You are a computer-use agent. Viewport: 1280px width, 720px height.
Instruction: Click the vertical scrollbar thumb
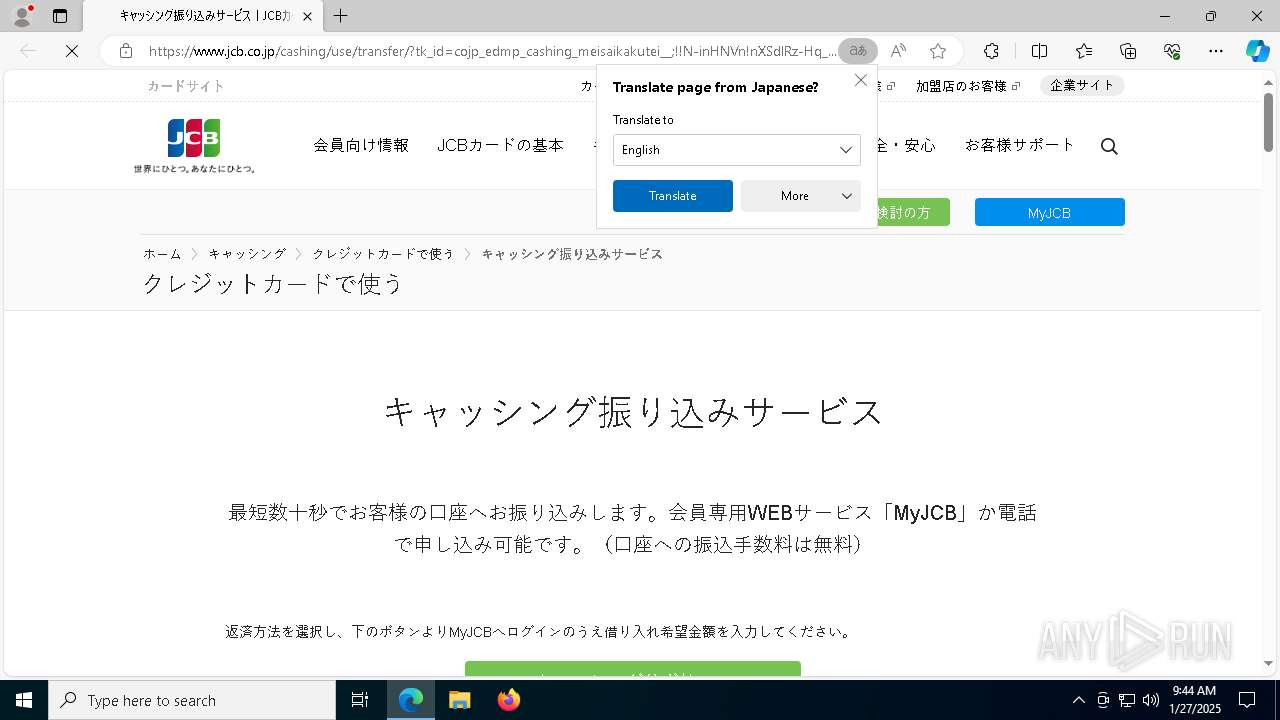coord(1268,121)
